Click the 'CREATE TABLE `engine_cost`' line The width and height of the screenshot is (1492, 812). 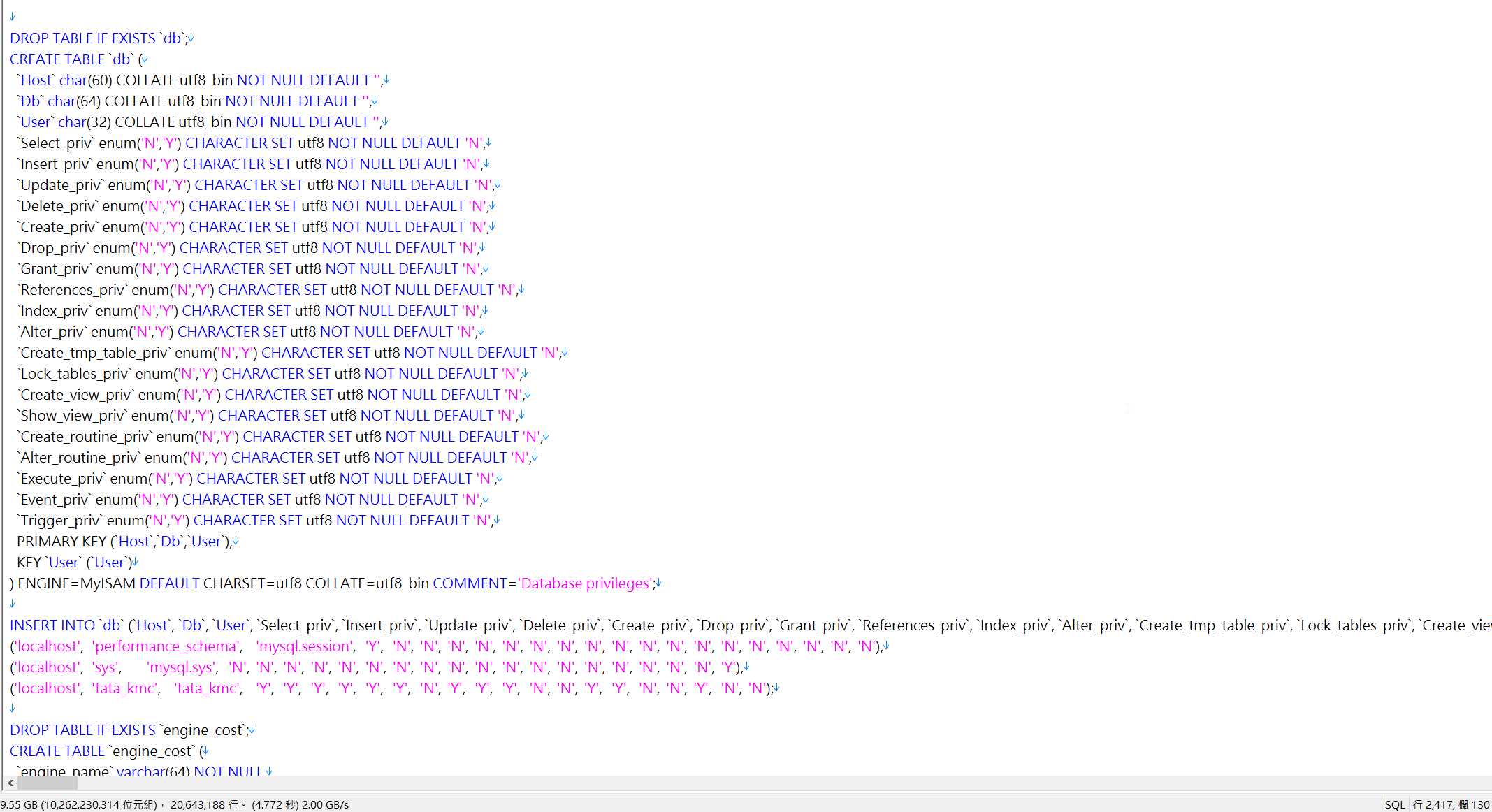point(106,751)
